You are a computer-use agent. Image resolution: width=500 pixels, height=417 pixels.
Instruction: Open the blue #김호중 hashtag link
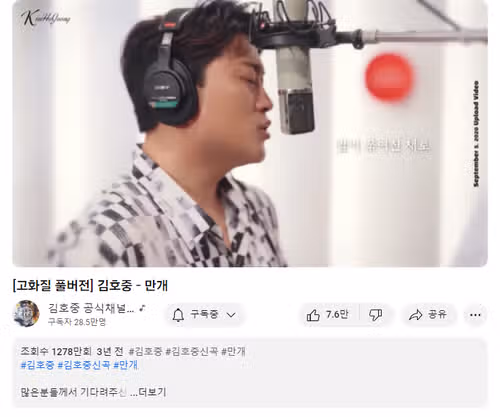(37, 365)
